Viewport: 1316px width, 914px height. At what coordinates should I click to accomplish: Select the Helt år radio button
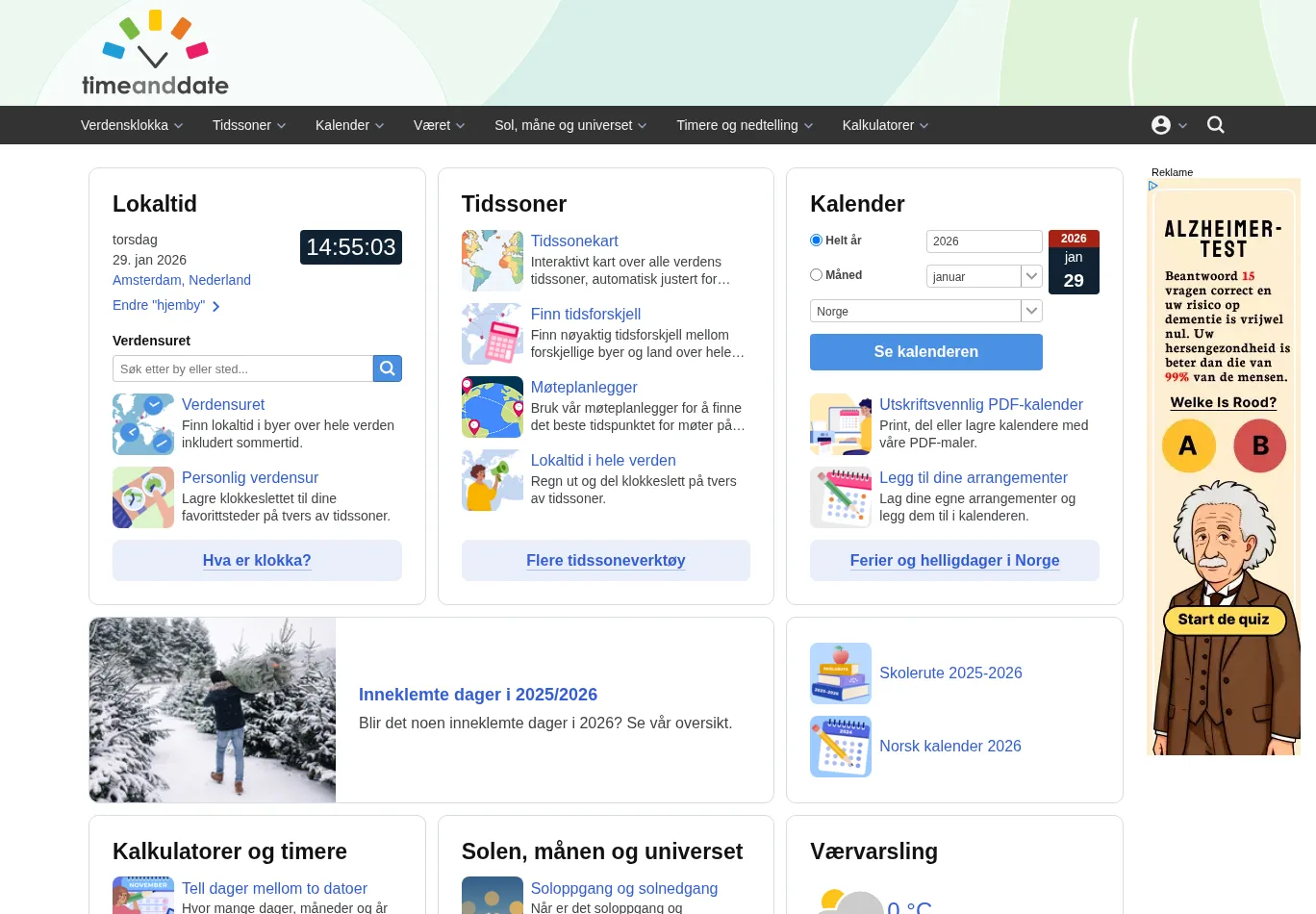click(817, 241)
